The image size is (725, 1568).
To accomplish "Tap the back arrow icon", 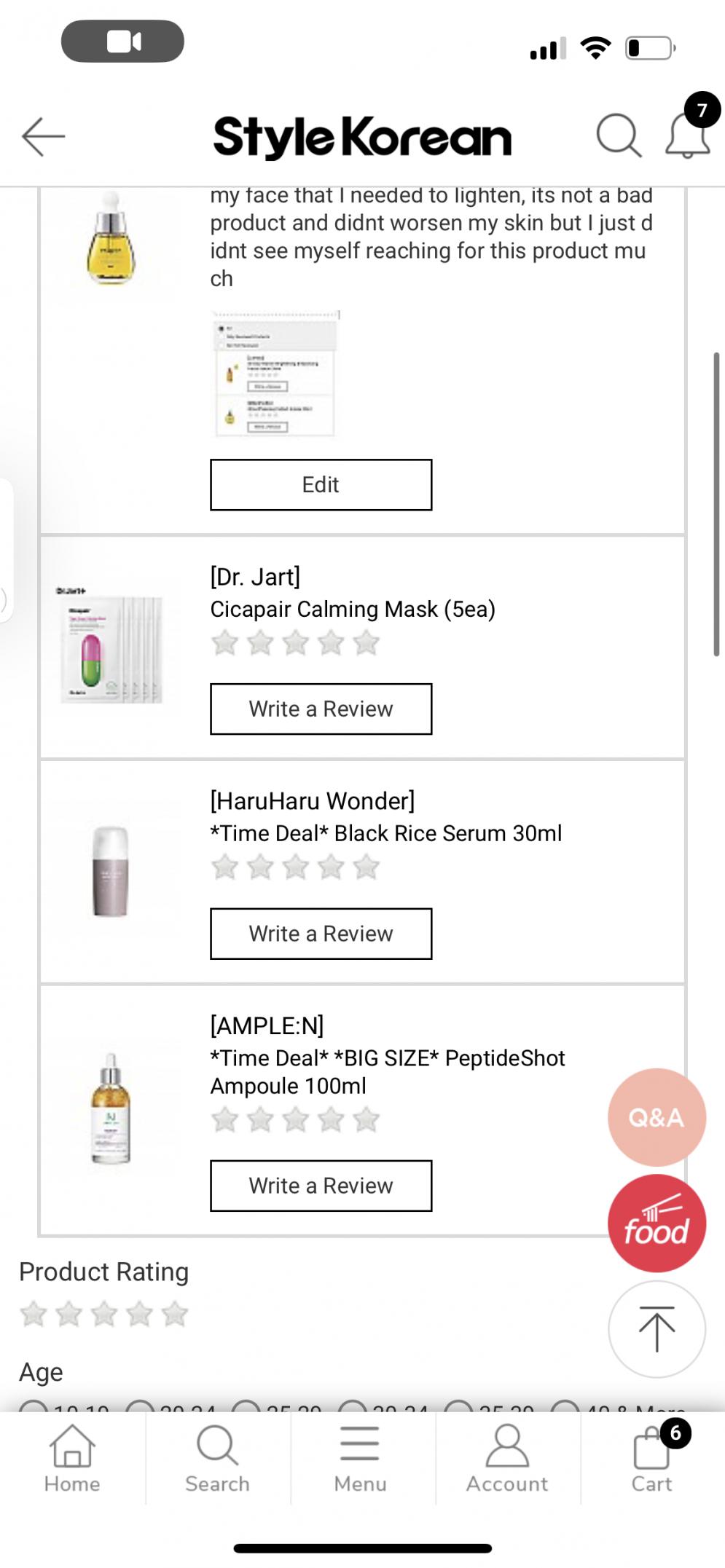I will pos(44,136).
